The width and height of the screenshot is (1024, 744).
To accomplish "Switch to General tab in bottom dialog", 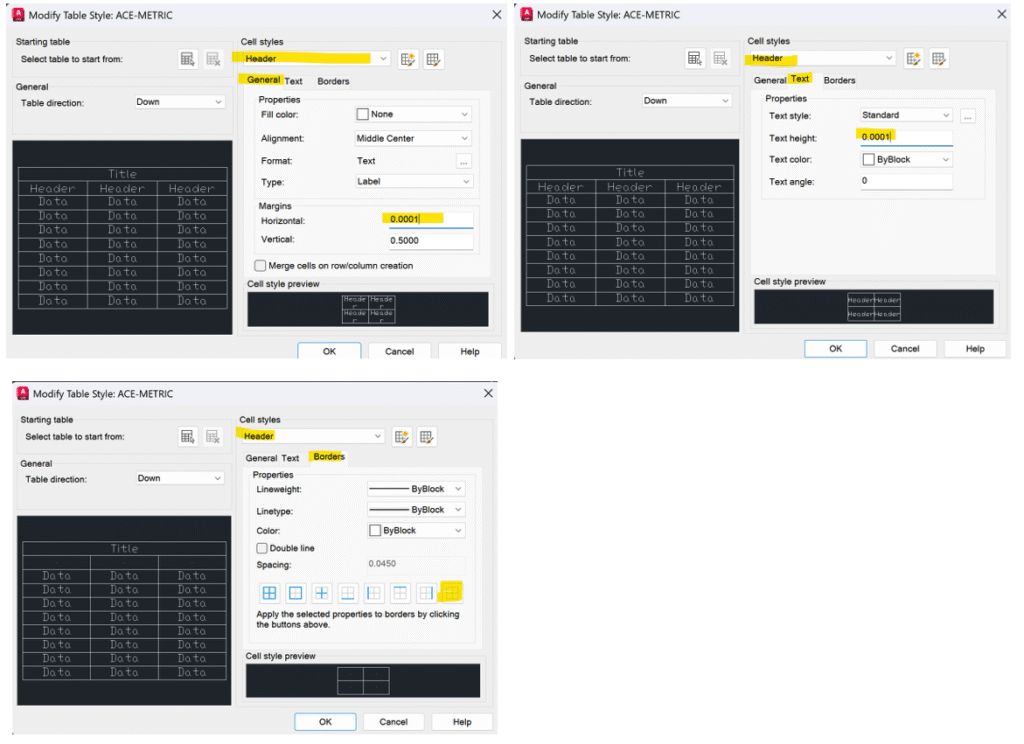I will click(x=261, y=459).
